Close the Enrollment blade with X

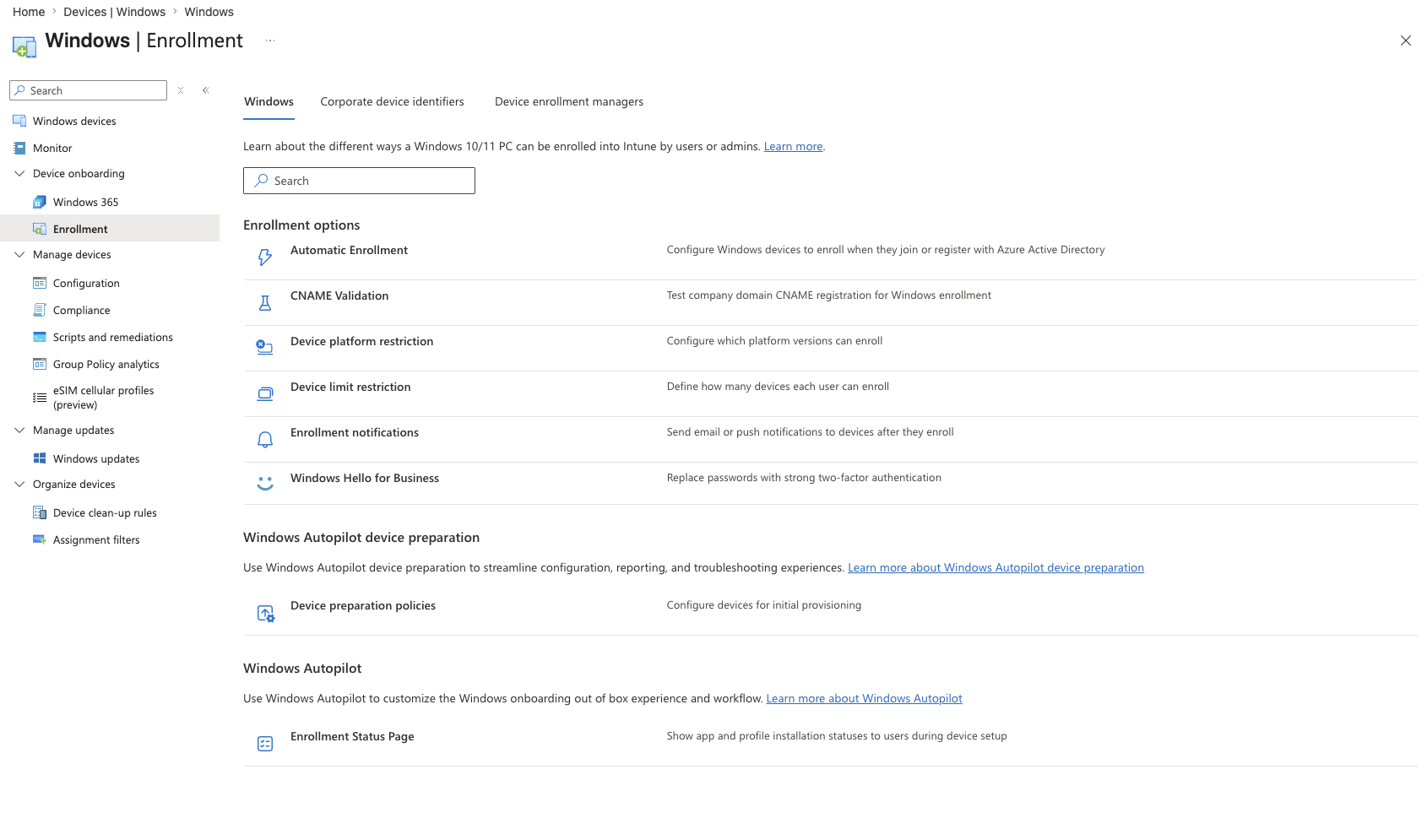(1406, 41)
